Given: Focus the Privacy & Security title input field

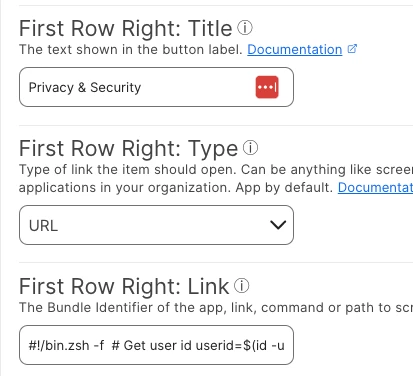Looking at the screenshot, I should pyautogui.click(x=156, y=87).
